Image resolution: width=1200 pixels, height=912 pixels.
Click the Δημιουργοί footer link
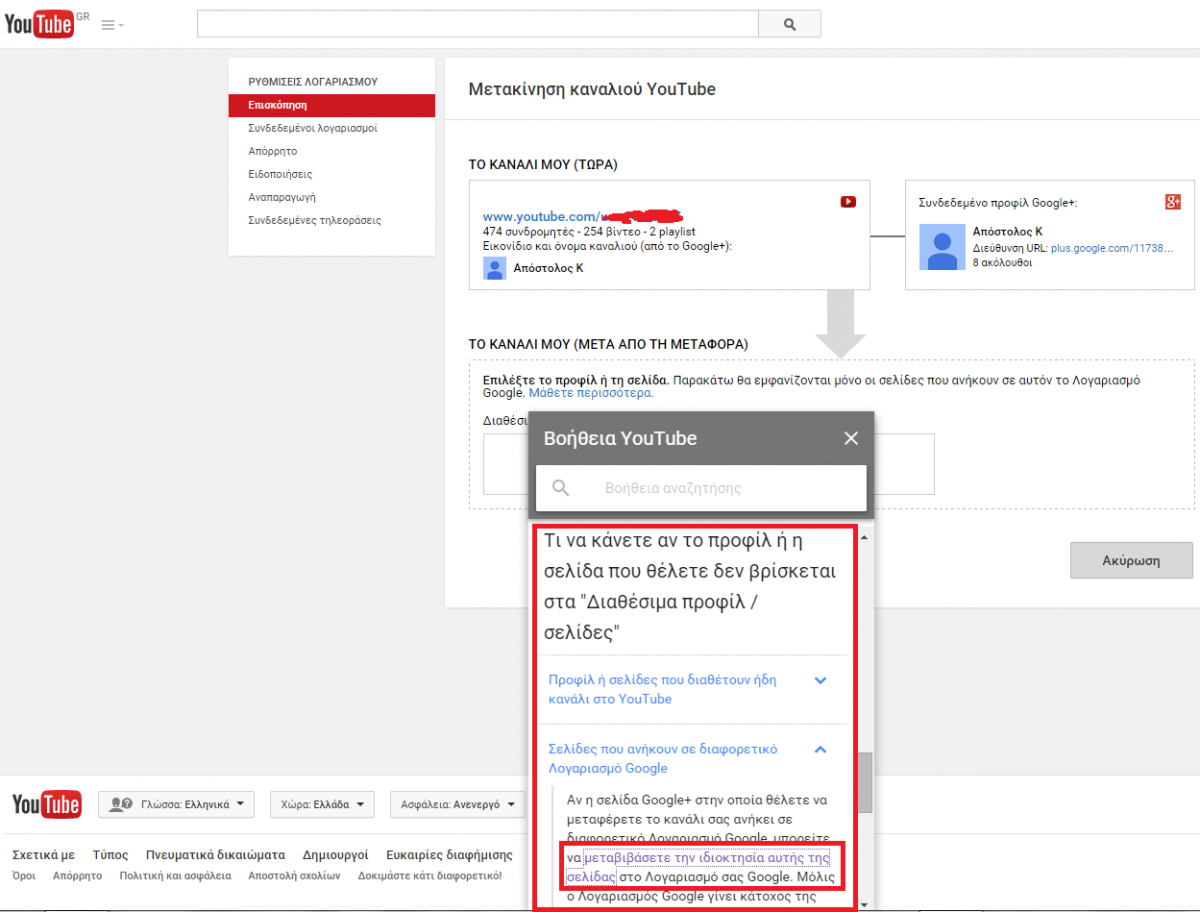[x=335, y=855]
